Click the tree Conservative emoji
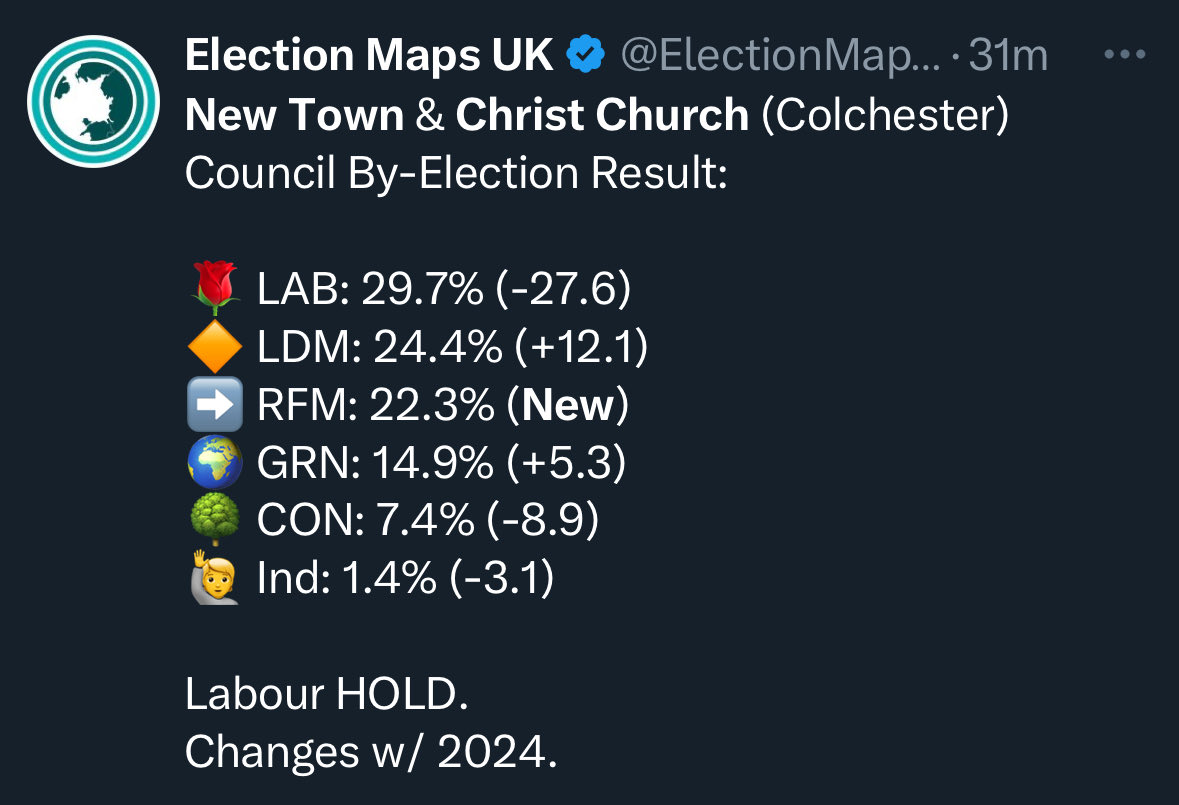 215,519
